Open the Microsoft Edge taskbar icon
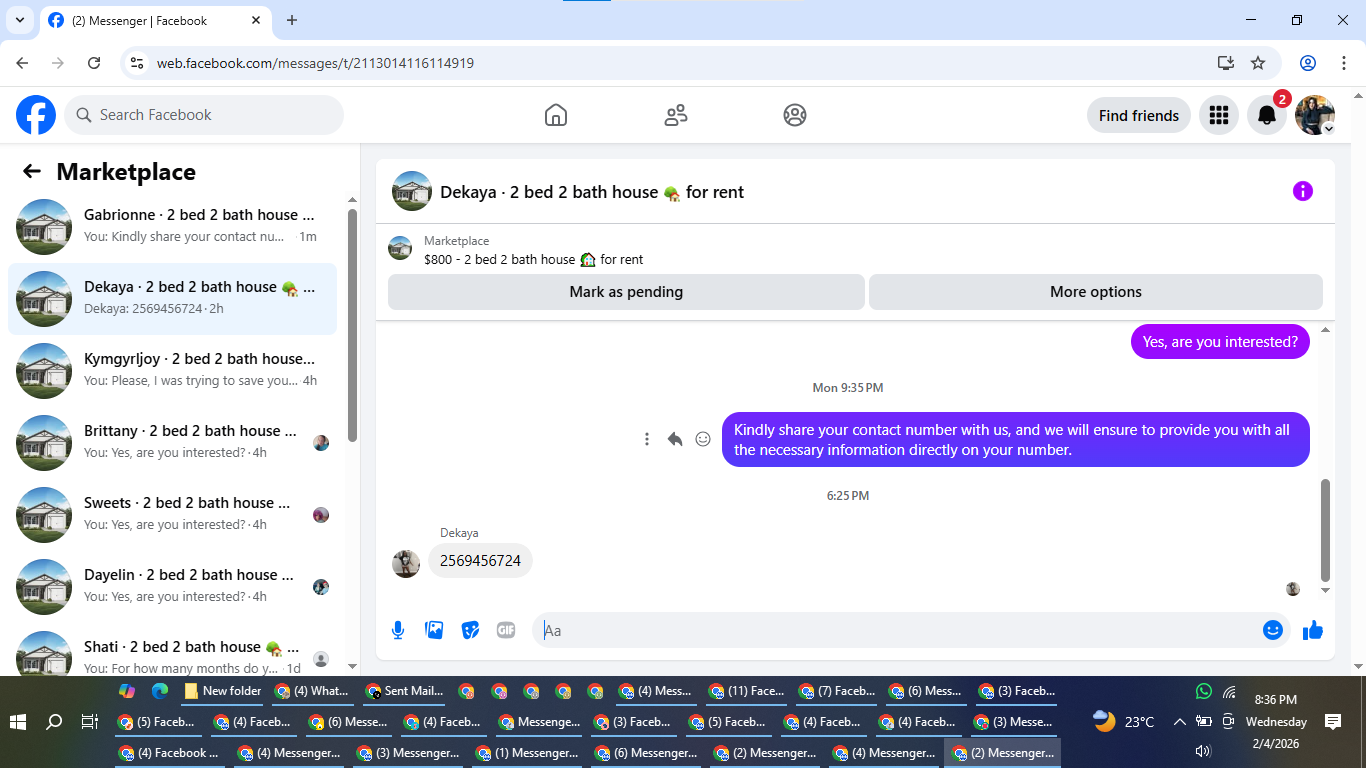1366x768 pixels. [x=159, y=691]
